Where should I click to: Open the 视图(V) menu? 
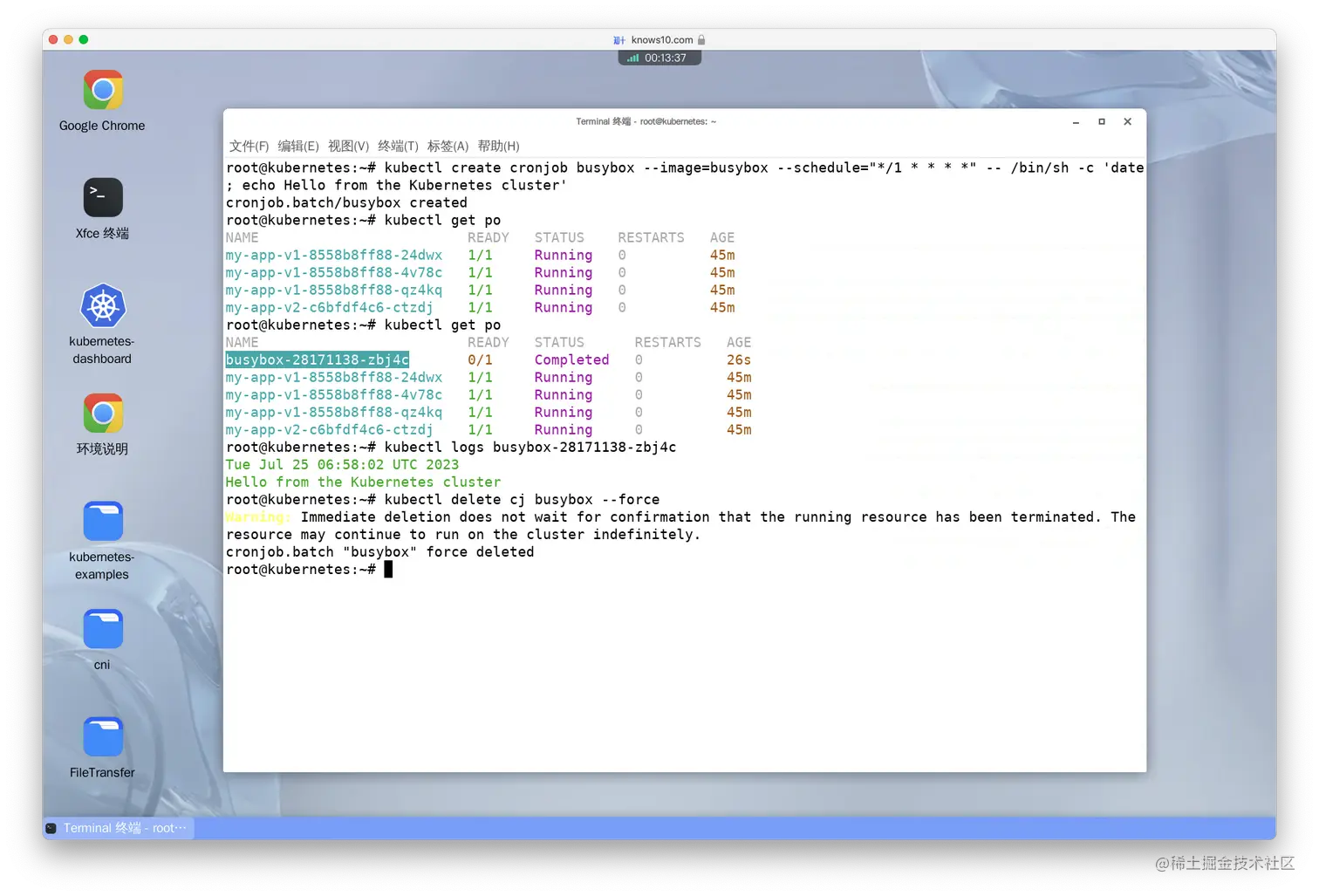pyautogui.click(x=348, y=146)
